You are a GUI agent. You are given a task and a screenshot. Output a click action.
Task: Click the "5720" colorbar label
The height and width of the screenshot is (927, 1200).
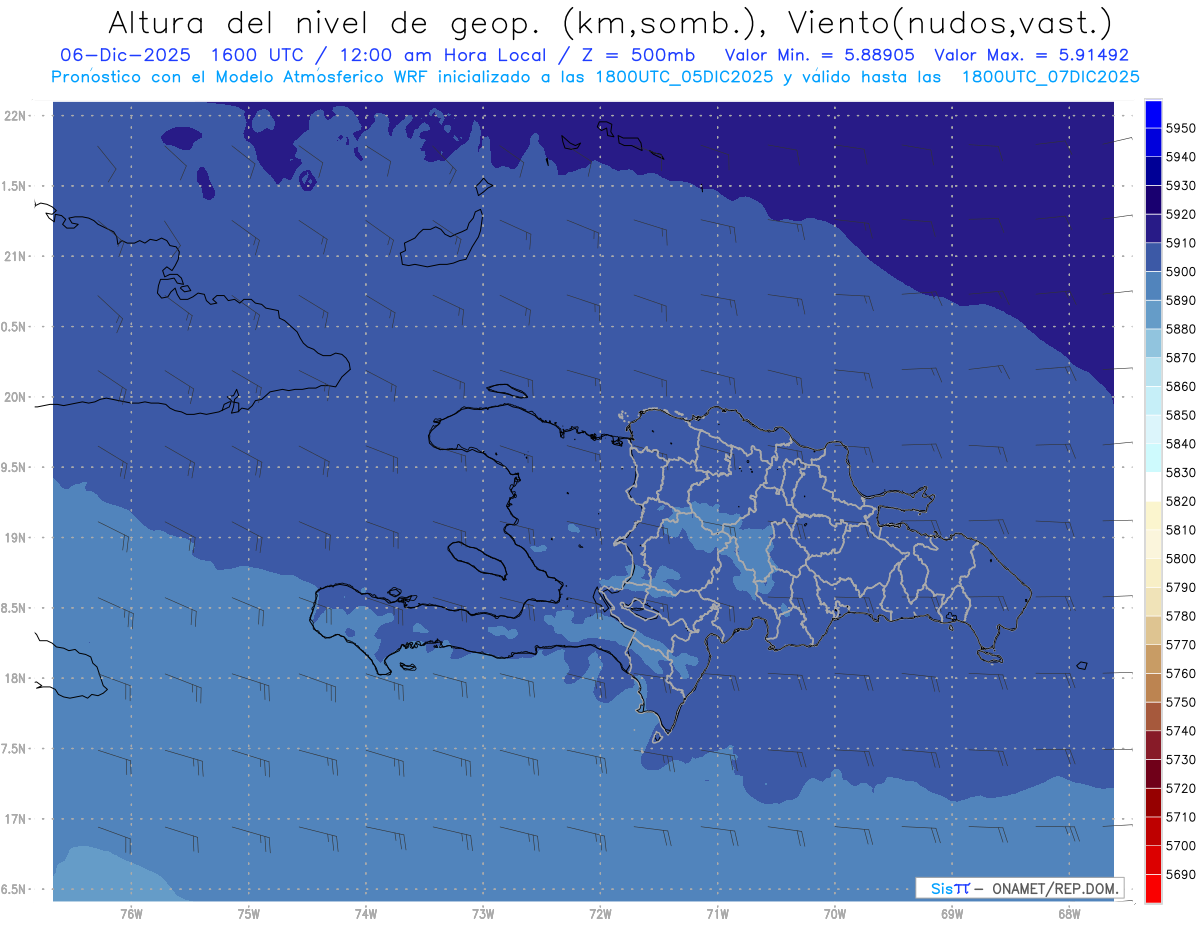(x=1180, y=788)
